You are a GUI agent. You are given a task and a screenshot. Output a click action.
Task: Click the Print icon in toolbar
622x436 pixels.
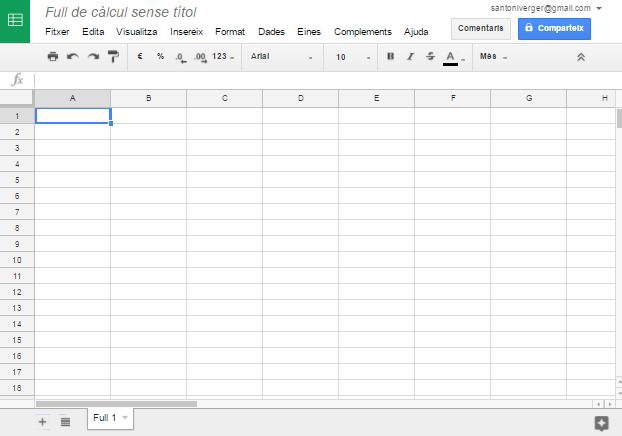tap(53, 57)
